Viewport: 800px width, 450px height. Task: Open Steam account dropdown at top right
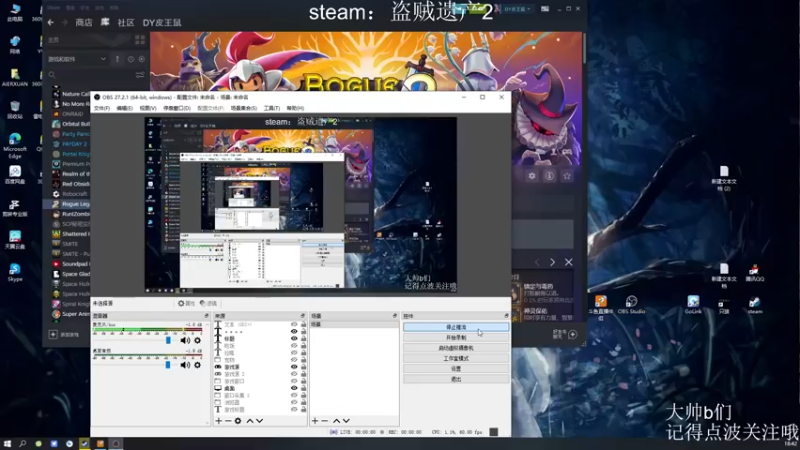tap(517, 9)
